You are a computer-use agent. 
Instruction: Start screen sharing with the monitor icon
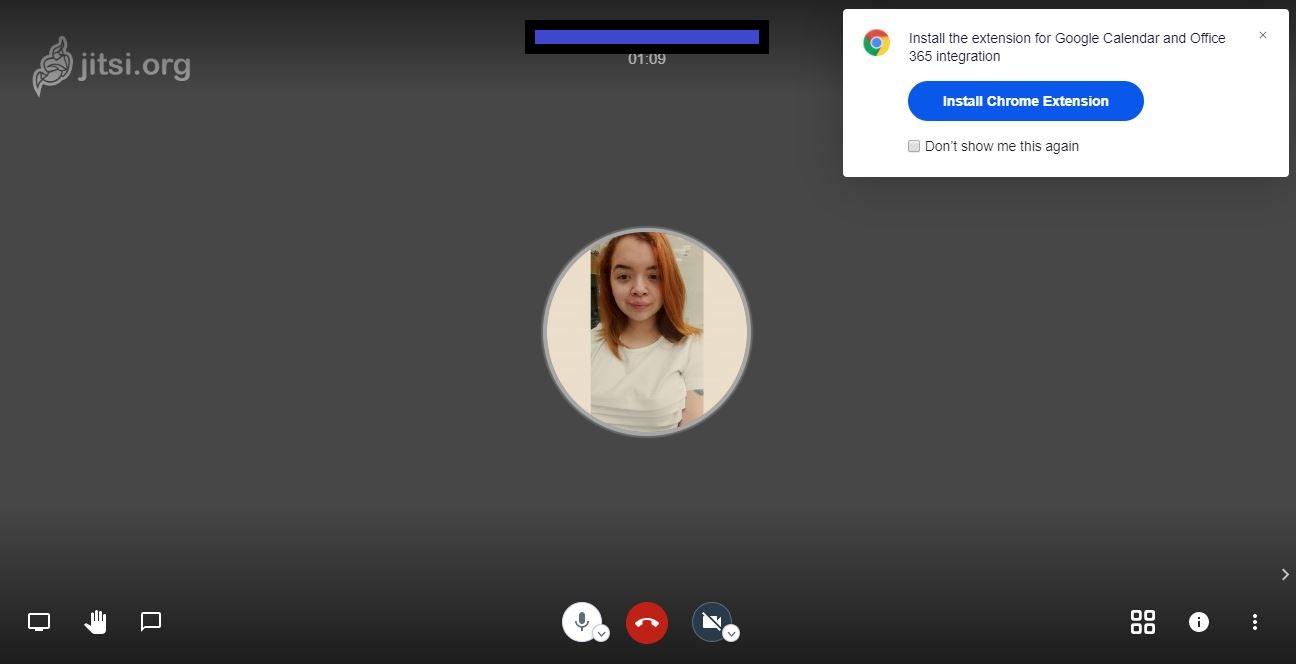[39, 622]
